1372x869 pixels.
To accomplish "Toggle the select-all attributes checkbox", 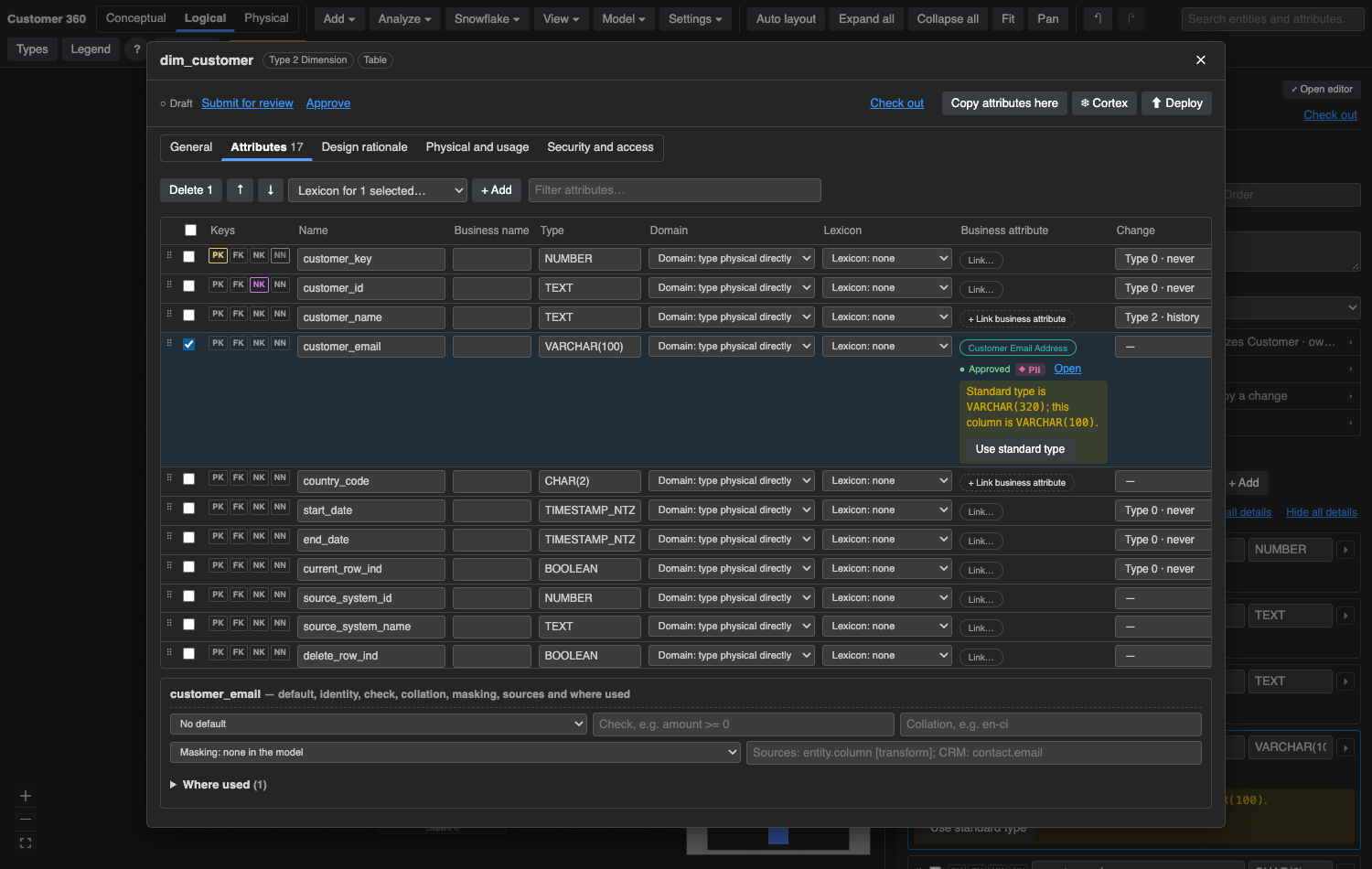I will tap(190, 231).
